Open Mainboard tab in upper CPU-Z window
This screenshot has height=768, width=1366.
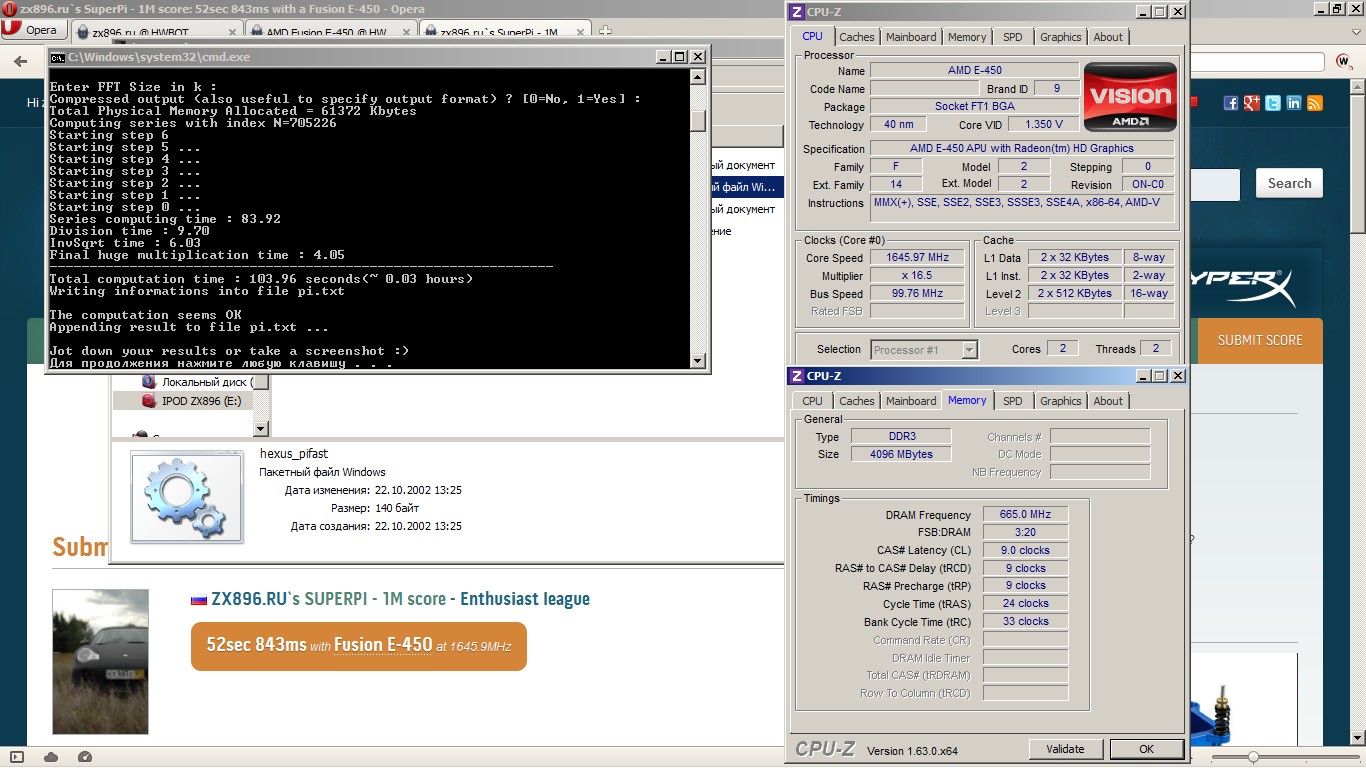tap(911, 37)
